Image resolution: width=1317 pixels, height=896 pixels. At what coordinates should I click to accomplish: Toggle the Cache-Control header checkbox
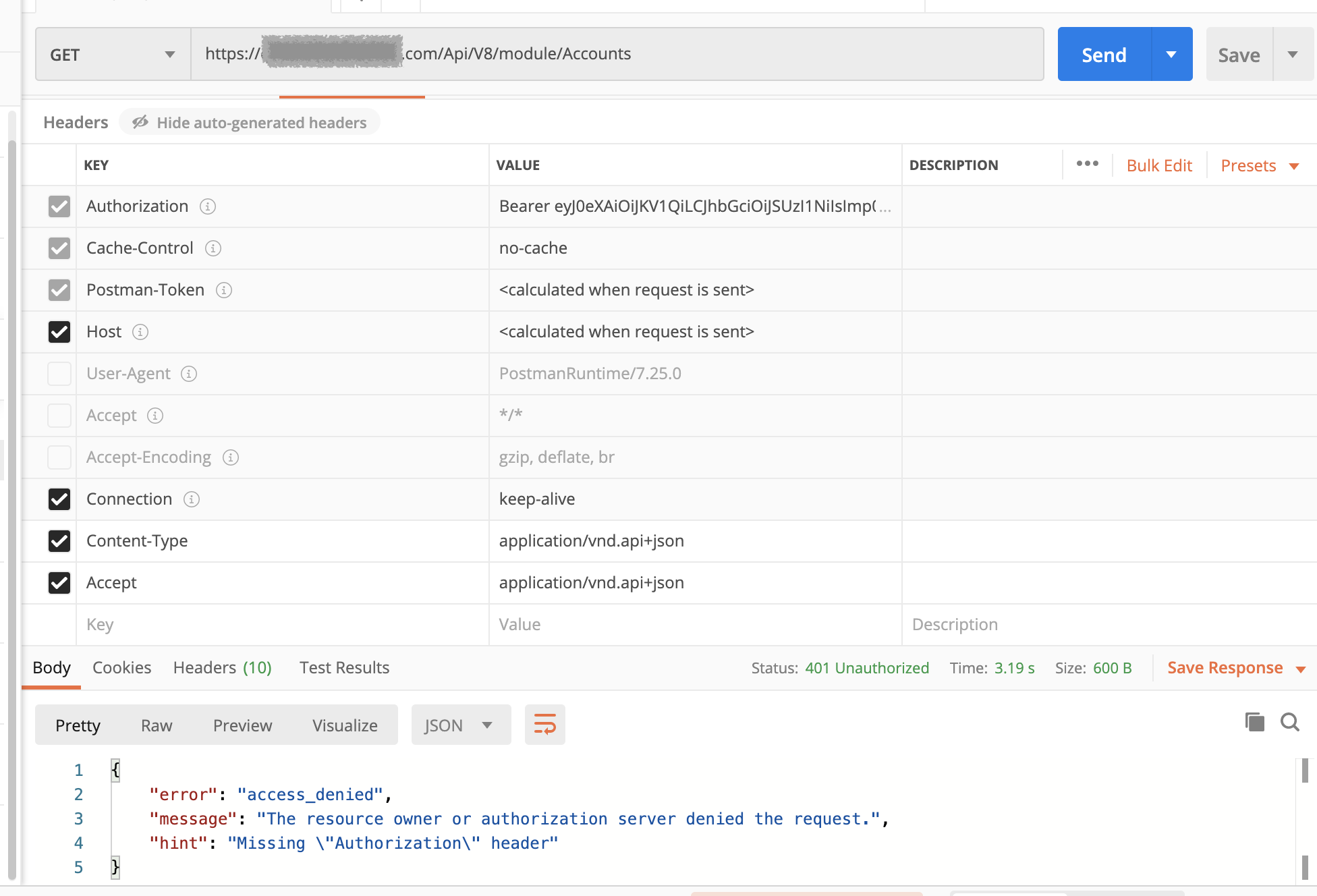59,248
